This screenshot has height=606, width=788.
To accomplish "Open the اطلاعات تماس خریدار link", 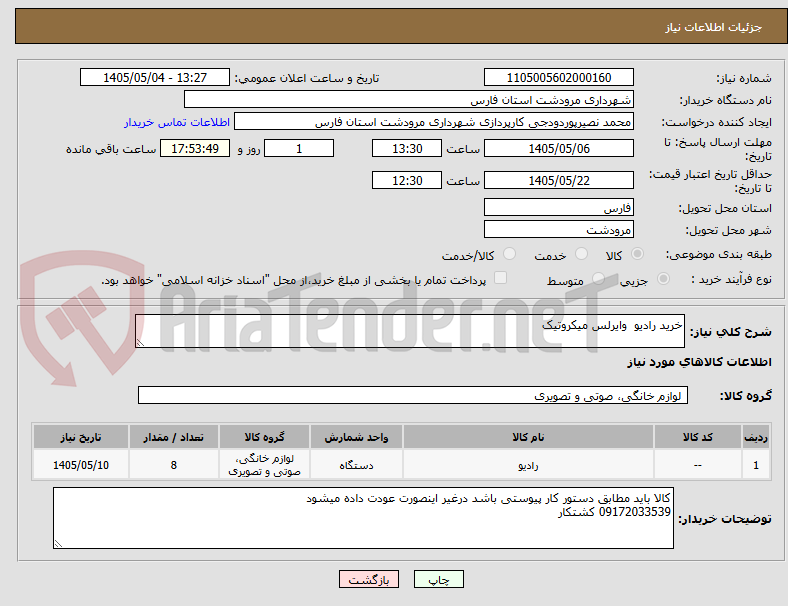I will tap(177, 122).
